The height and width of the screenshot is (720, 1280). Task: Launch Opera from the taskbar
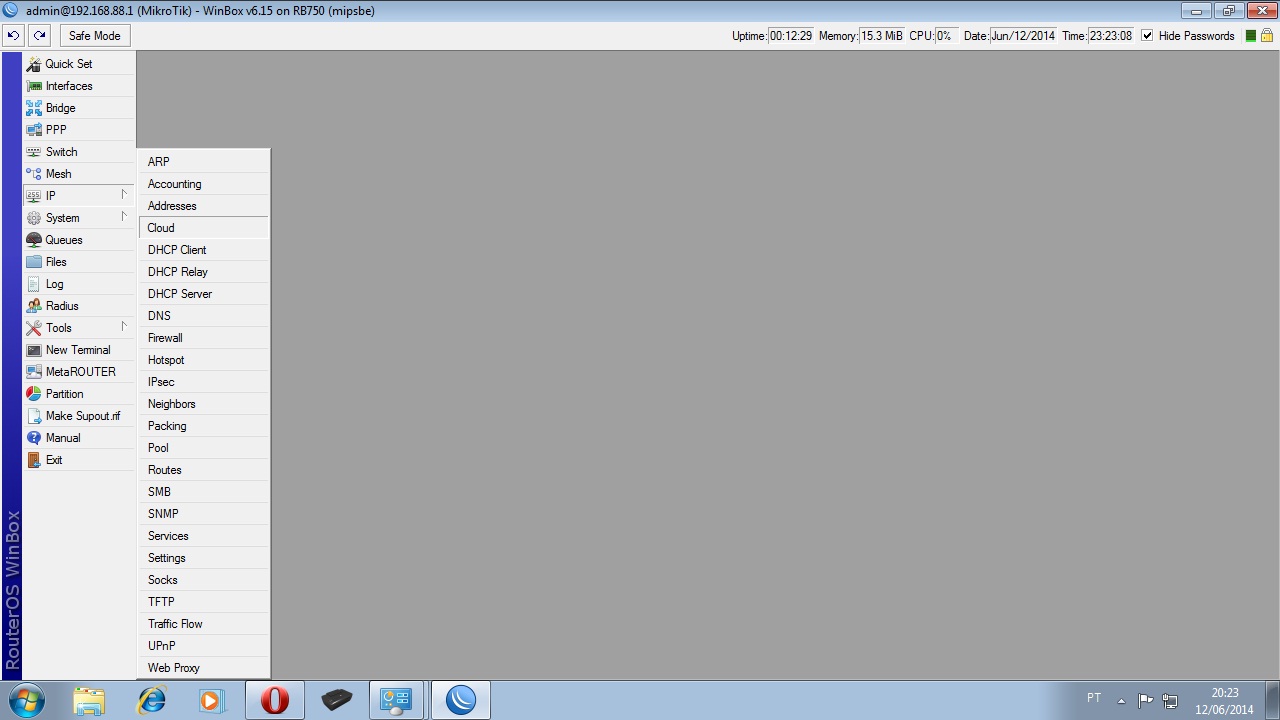pyautogui.click(x=274, y=700)
